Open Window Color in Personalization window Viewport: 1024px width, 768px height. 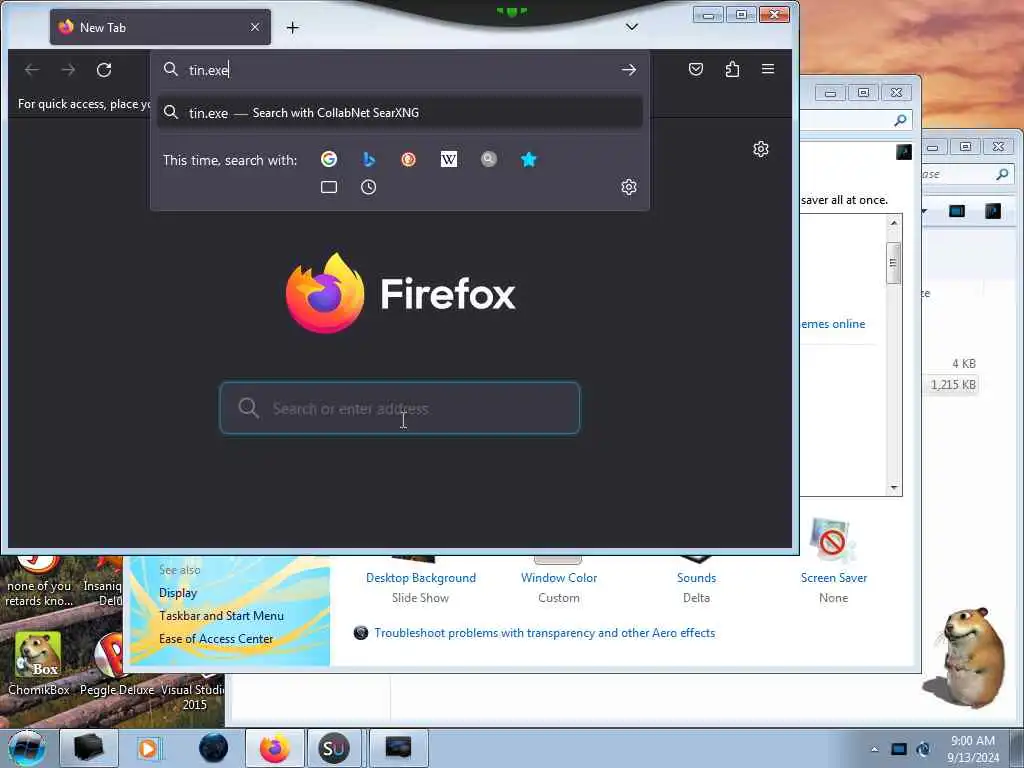[x=559, y=578]
